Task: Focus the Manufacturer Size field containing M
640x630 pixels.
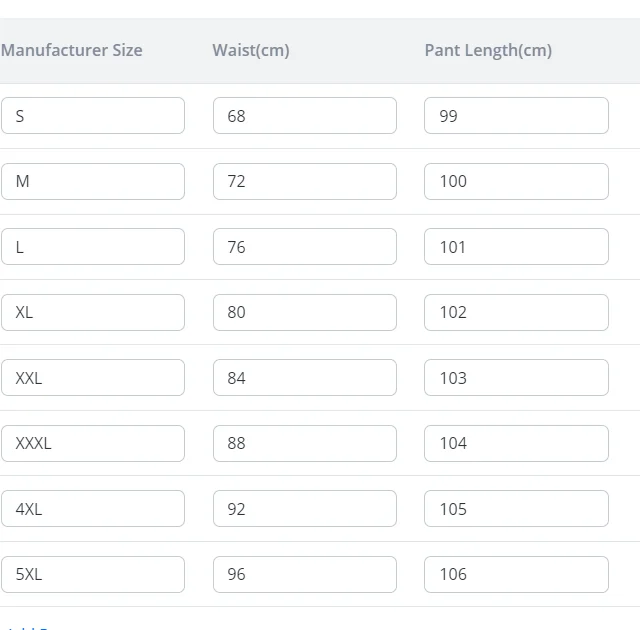Action: 92,181
